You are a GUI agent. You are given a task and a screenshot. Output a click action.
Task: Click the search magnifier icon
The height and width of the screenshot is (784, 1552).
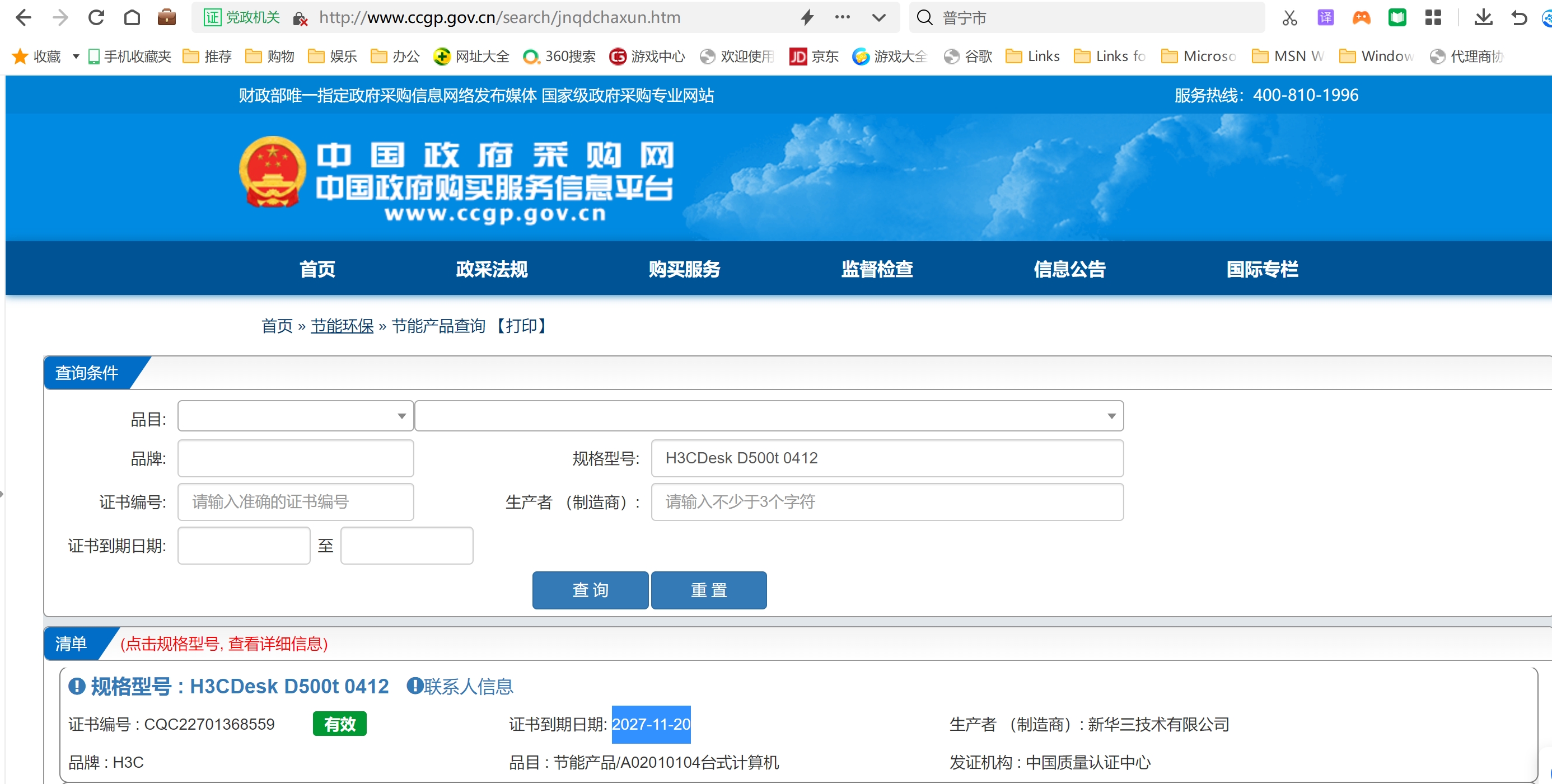925,17
